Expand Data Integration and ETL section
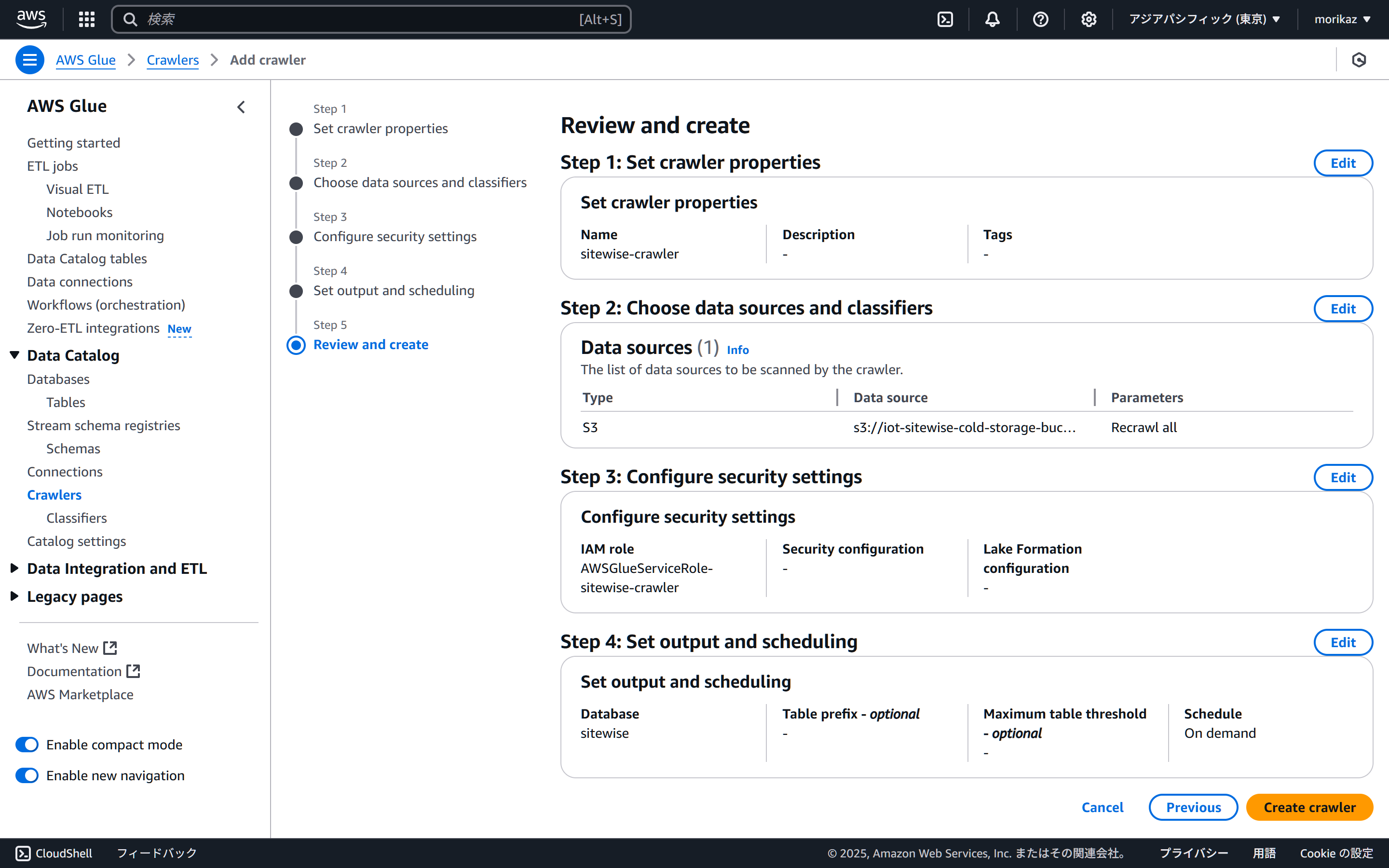Screen dimensions: 1389x868 pos(15,569)
